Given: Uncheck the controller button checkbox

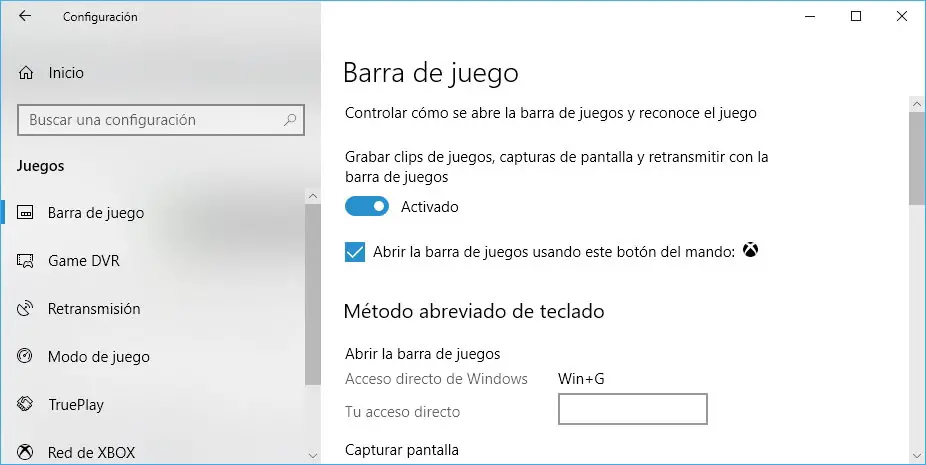Looking at the screenshot, I should [x=354, y=252].
